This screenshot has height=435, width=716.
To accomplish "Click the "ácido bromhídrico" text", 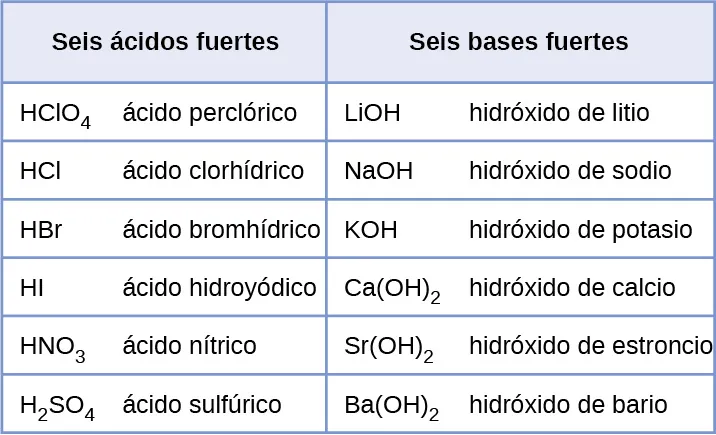I will [x=221, y=229].
